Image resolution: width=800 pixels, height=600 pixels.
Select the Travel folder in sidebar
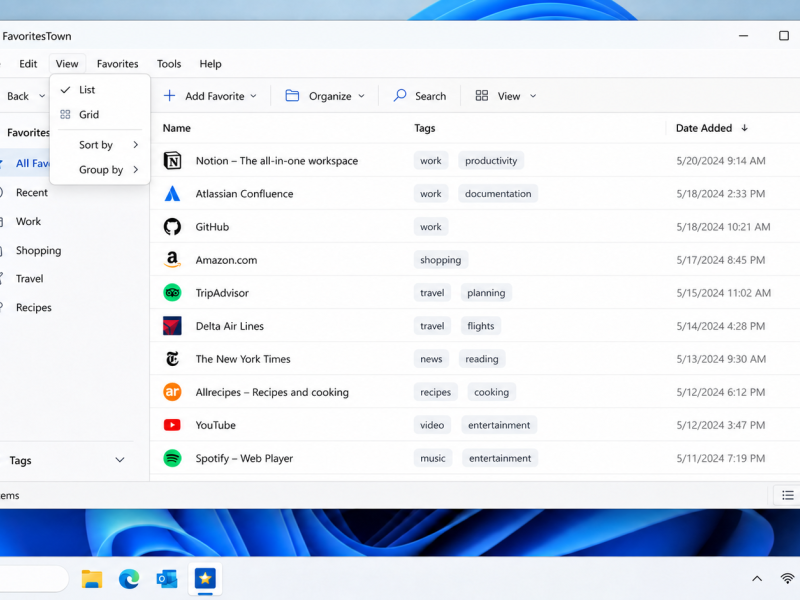click(29, 279)
